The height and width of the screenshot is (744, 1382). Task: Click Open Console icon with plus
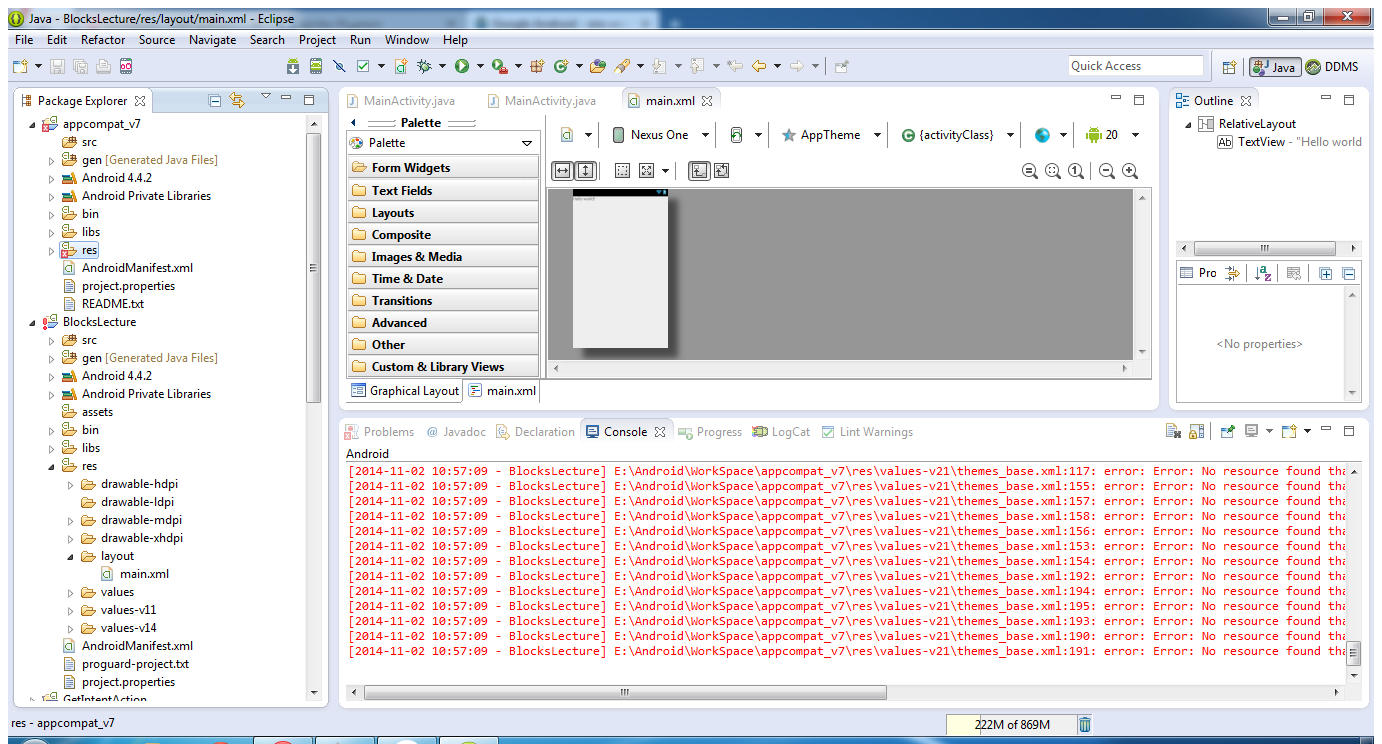click(1289, 431)
